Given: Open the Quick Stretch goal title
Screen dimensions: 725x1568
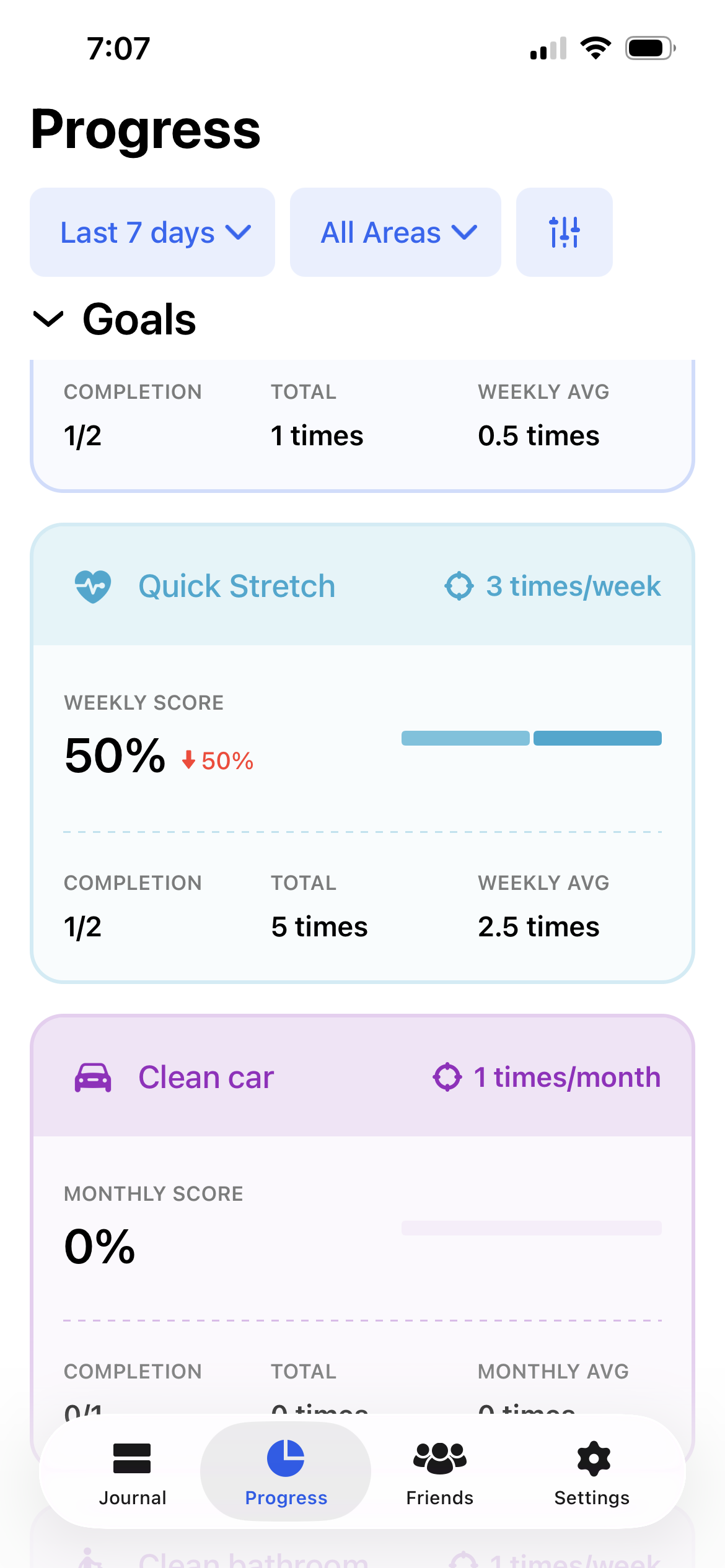Looking at the screenshot, I should point(237,586).
